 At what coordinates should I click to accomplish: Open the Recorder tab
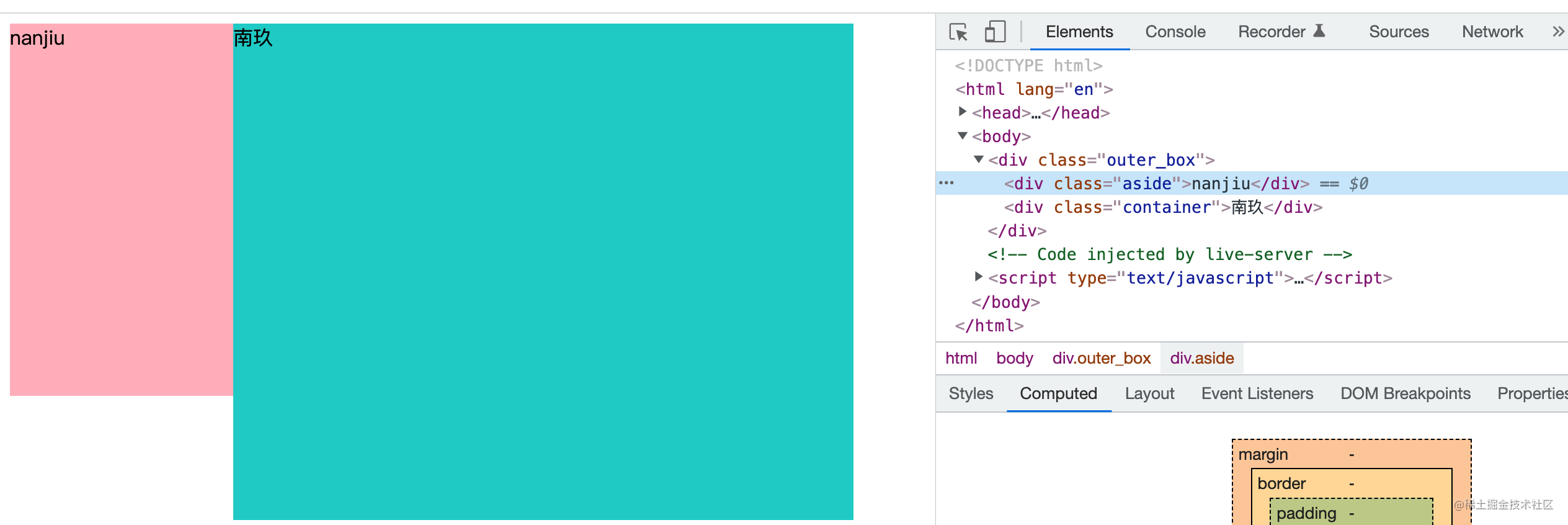(1281, 32)
